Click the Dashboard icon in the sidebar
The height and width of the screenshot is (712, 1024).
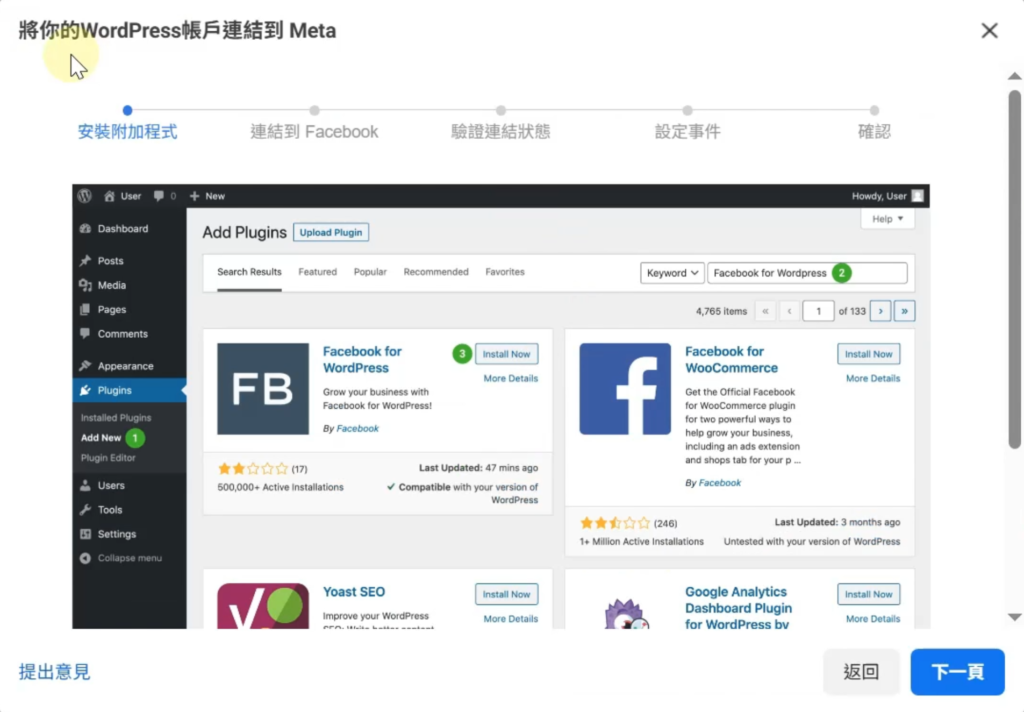pyautogui.click(x=85, y=229)
